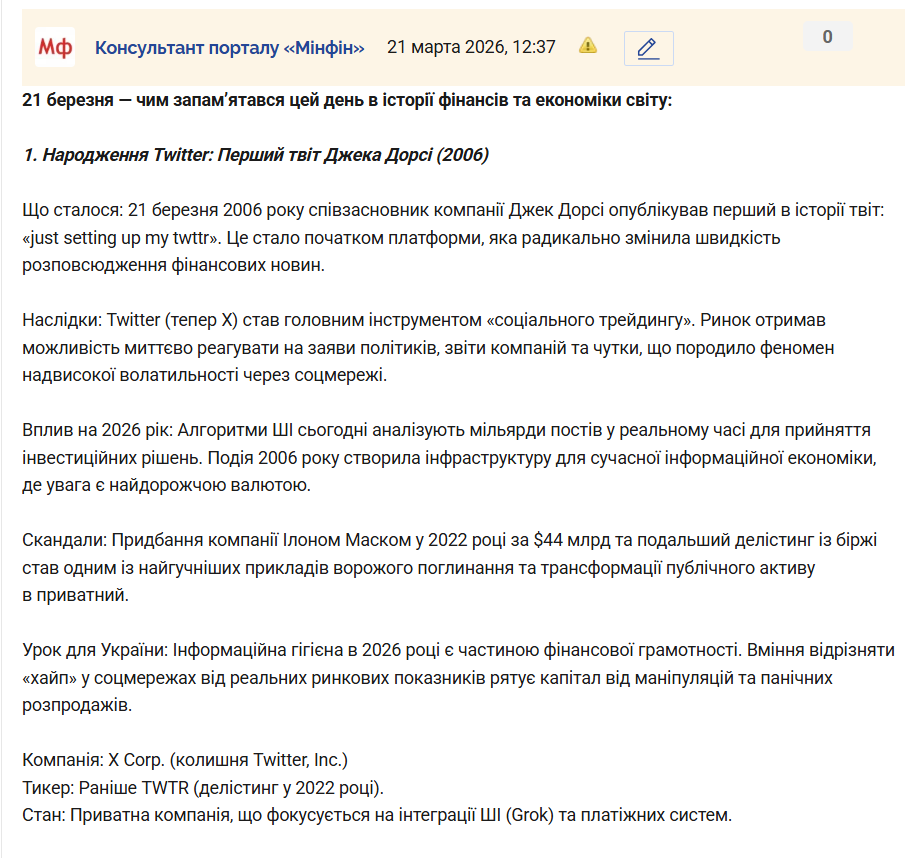Click the paragraph starting with 'Наслідки: Twitter'
This screenshot has height=858, width=918.
[428, 348]
